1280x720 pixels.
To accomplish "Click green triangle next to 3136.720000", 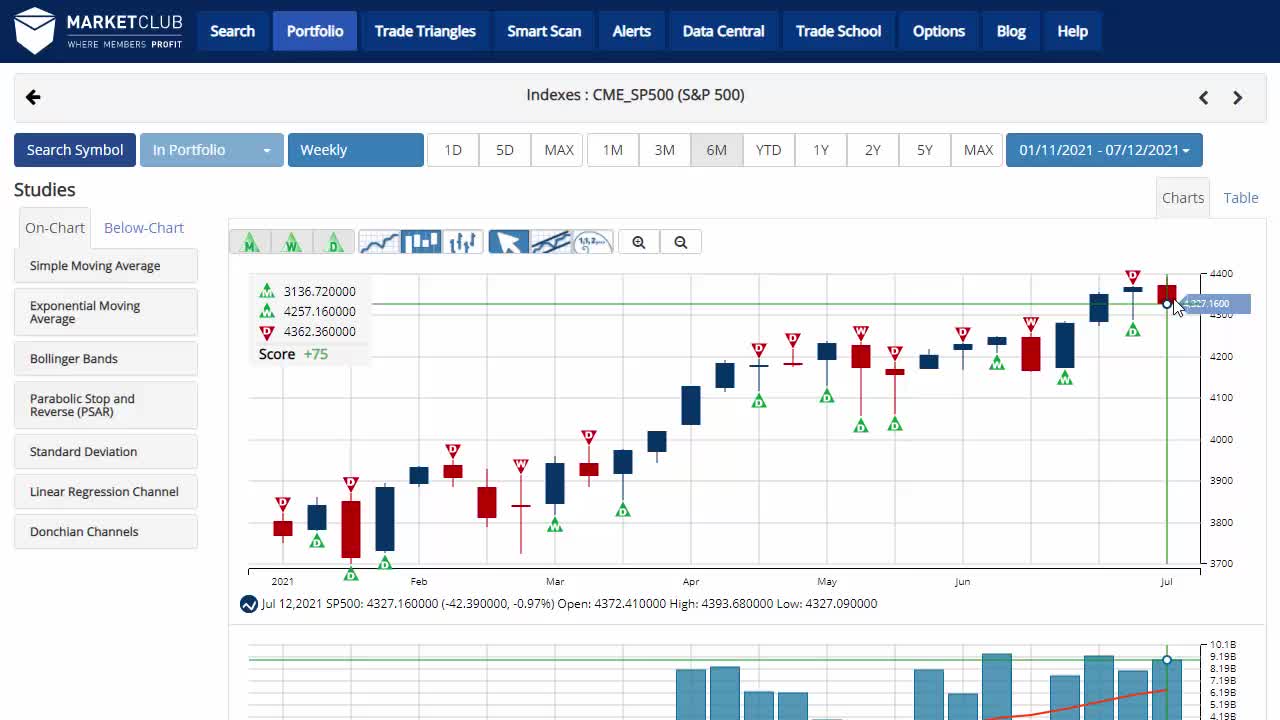I will click(267, 291).
